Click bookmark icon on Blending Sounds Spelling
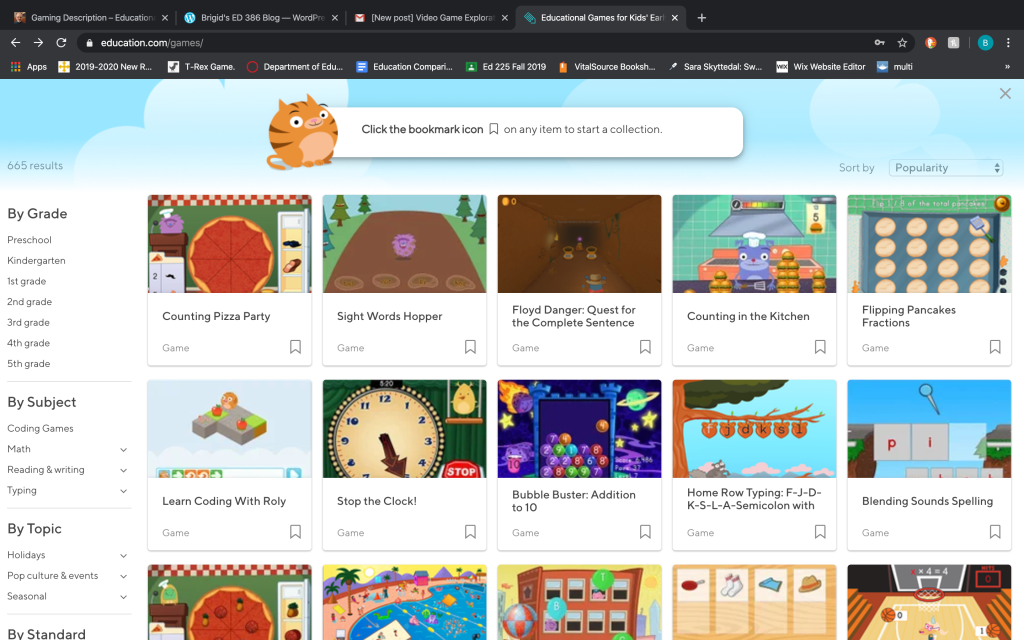 995,532
